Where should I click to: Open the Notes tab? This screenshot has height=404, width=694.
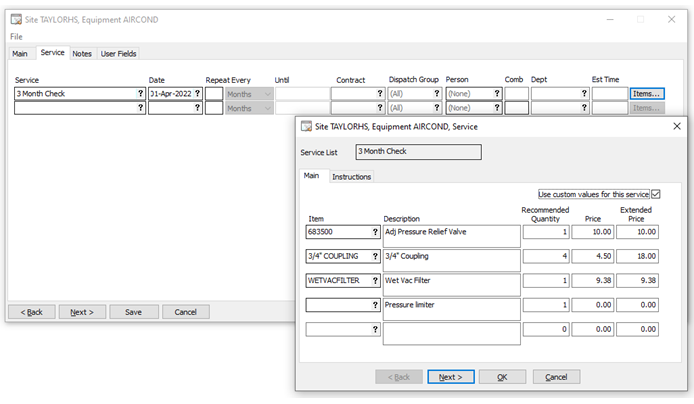pyautogui.click(x=82, y=53)
